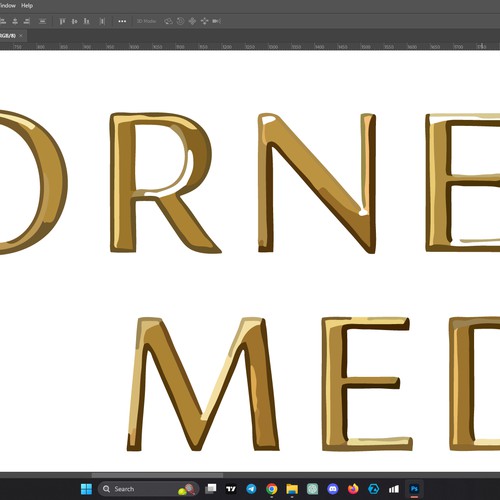Align right edges in options bar
This screenshot has width=500, height=500.
point(27,21)
